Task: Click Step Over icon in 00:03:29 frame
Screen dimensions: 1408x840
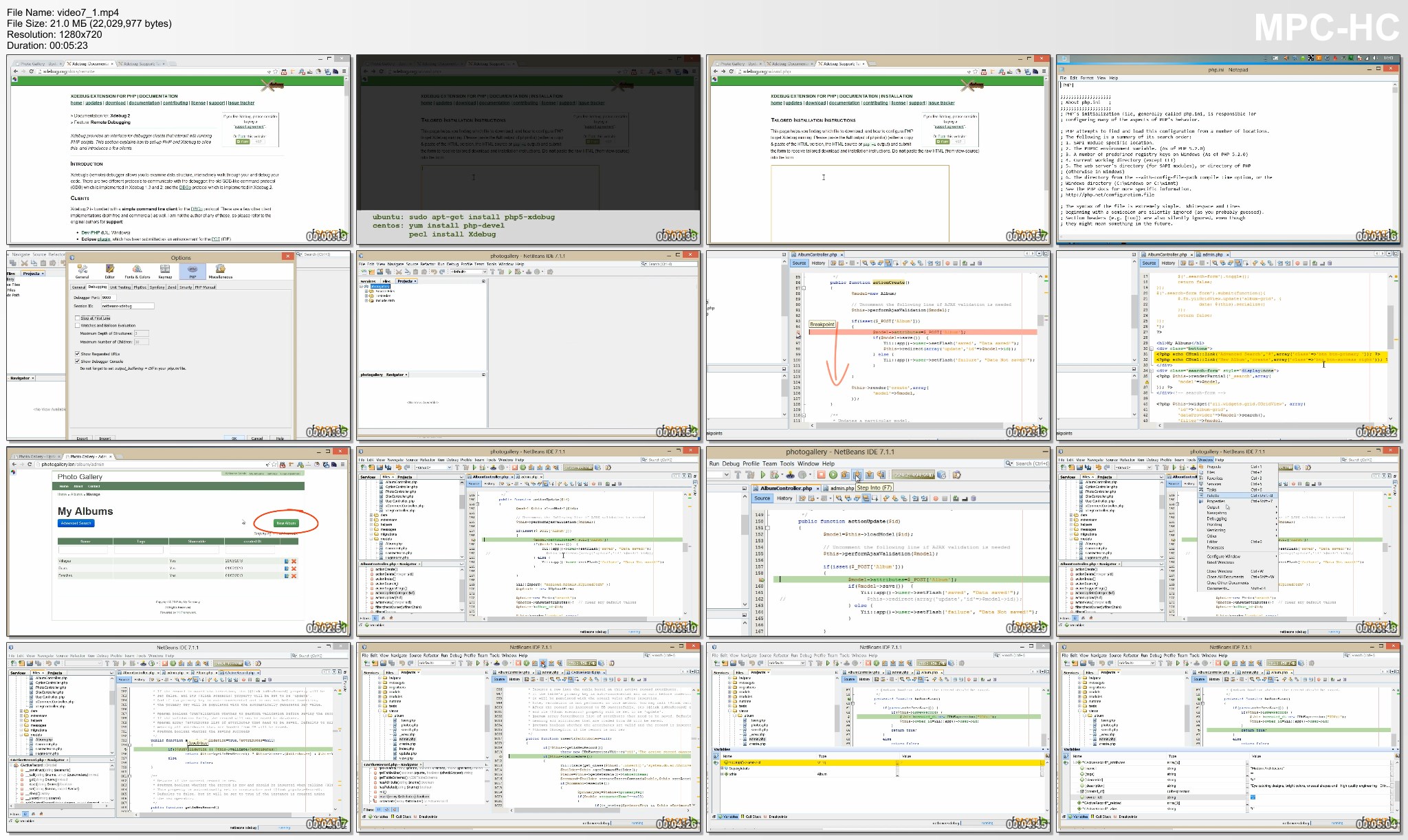Action: tap(845, 474)
